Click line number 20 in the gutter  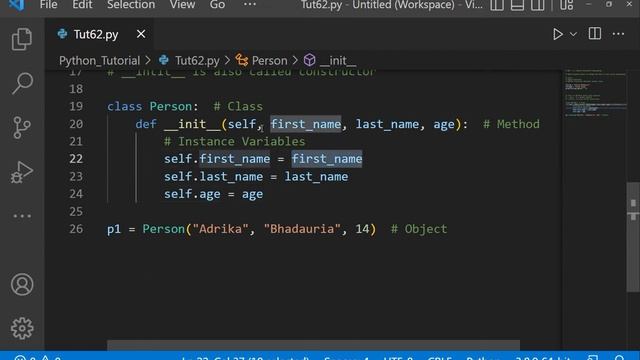[x=76, y=124]
